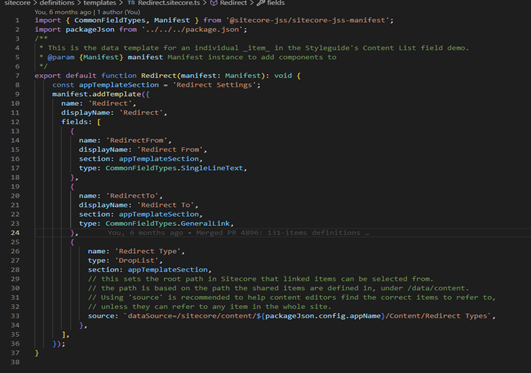The image size is (531, 373).
Task: Click line number 24 in the gutter
Action: click(15, 233)
